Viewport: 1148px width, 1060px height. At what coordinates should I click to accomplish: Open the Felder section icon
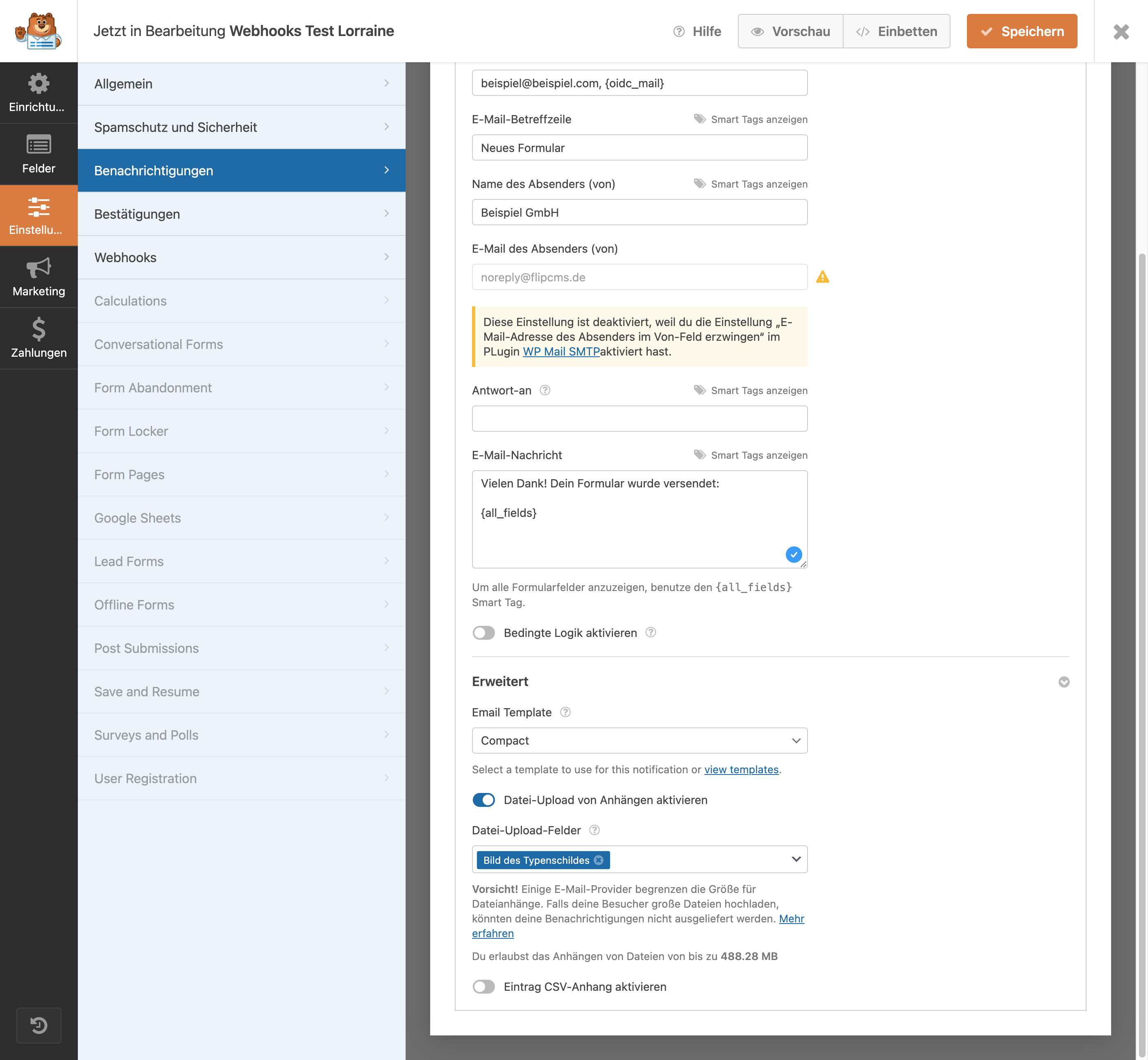pyautogui.click(x=39, y=154)
